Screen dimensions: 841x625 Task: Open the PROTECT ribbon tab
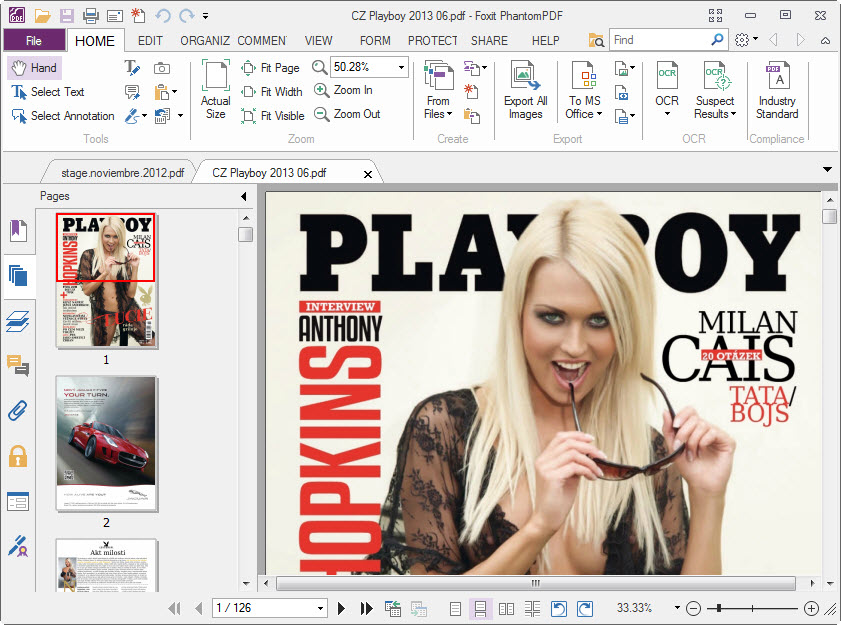point(432,41)
